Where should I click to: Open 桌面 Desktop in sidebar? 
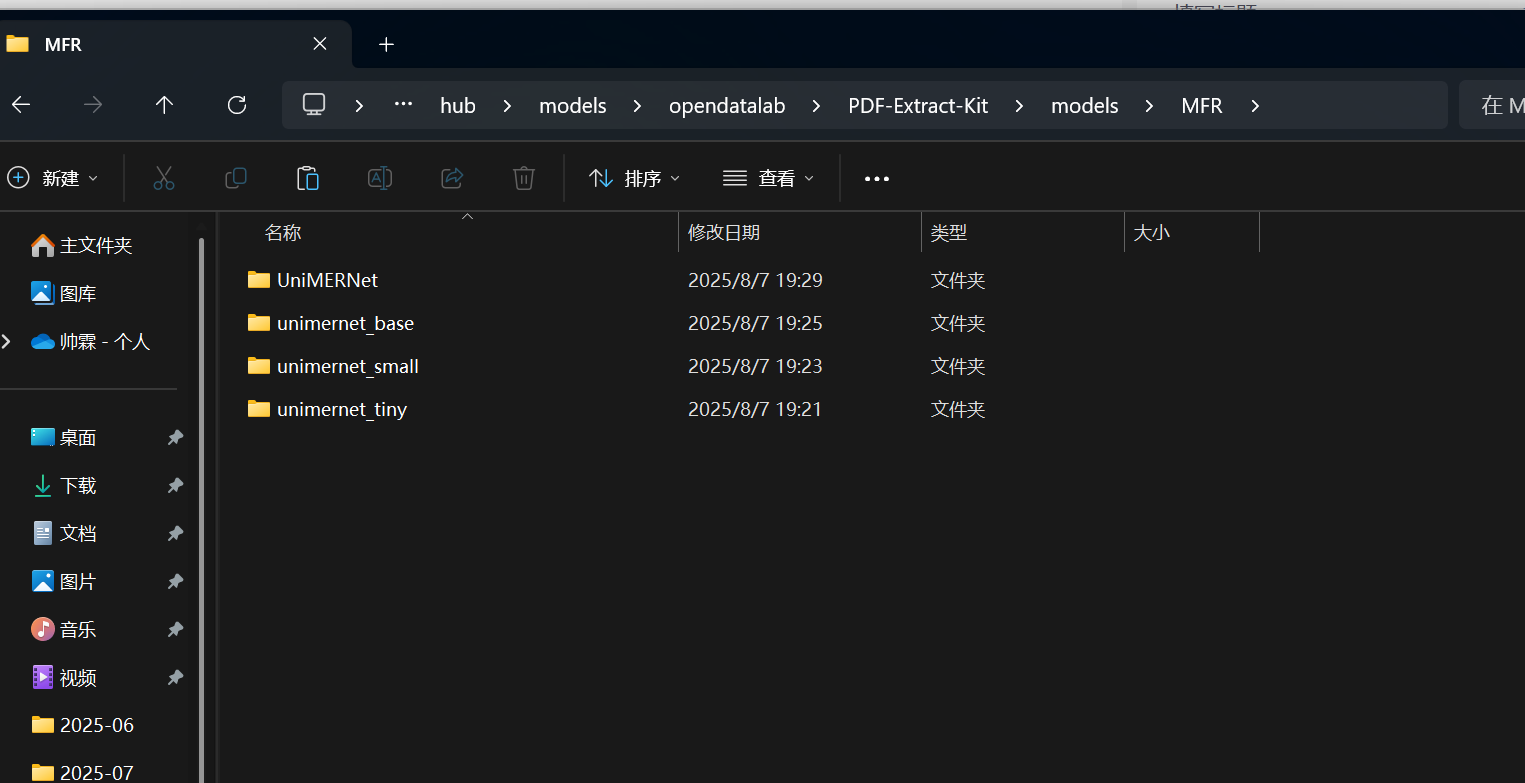64,437
